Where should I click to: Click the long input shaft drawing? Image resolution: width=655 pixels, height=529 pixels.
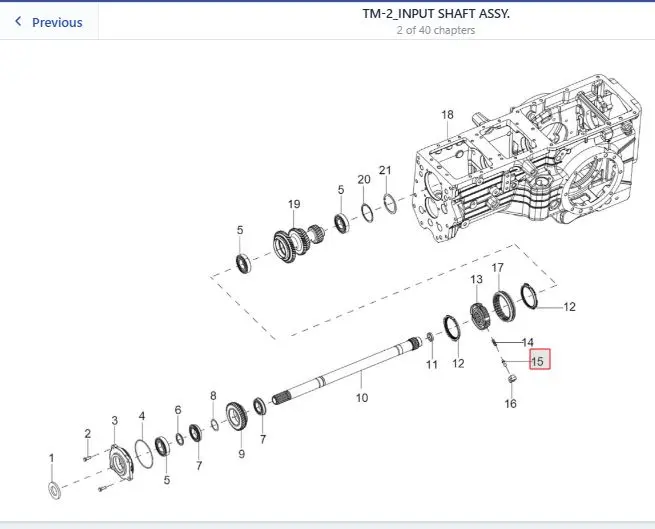(x=347, y=370)
